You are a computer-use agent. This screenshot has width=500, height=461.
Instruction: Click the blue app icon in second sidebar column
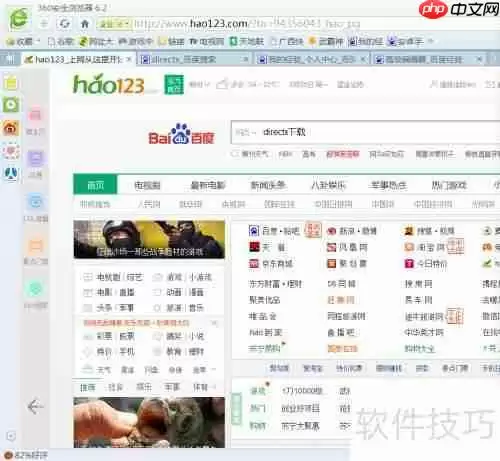point(35,202)
